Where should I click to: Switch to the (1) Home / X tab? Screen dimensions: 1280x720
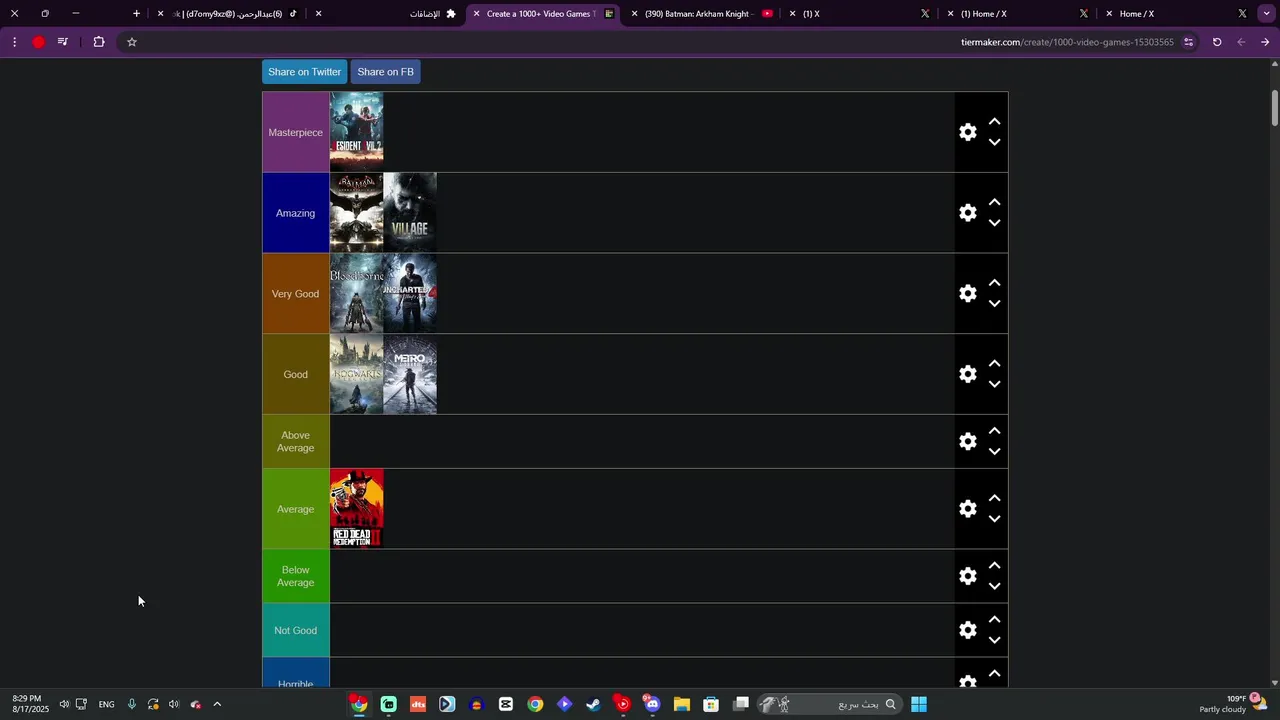(x=1017, y=14)
